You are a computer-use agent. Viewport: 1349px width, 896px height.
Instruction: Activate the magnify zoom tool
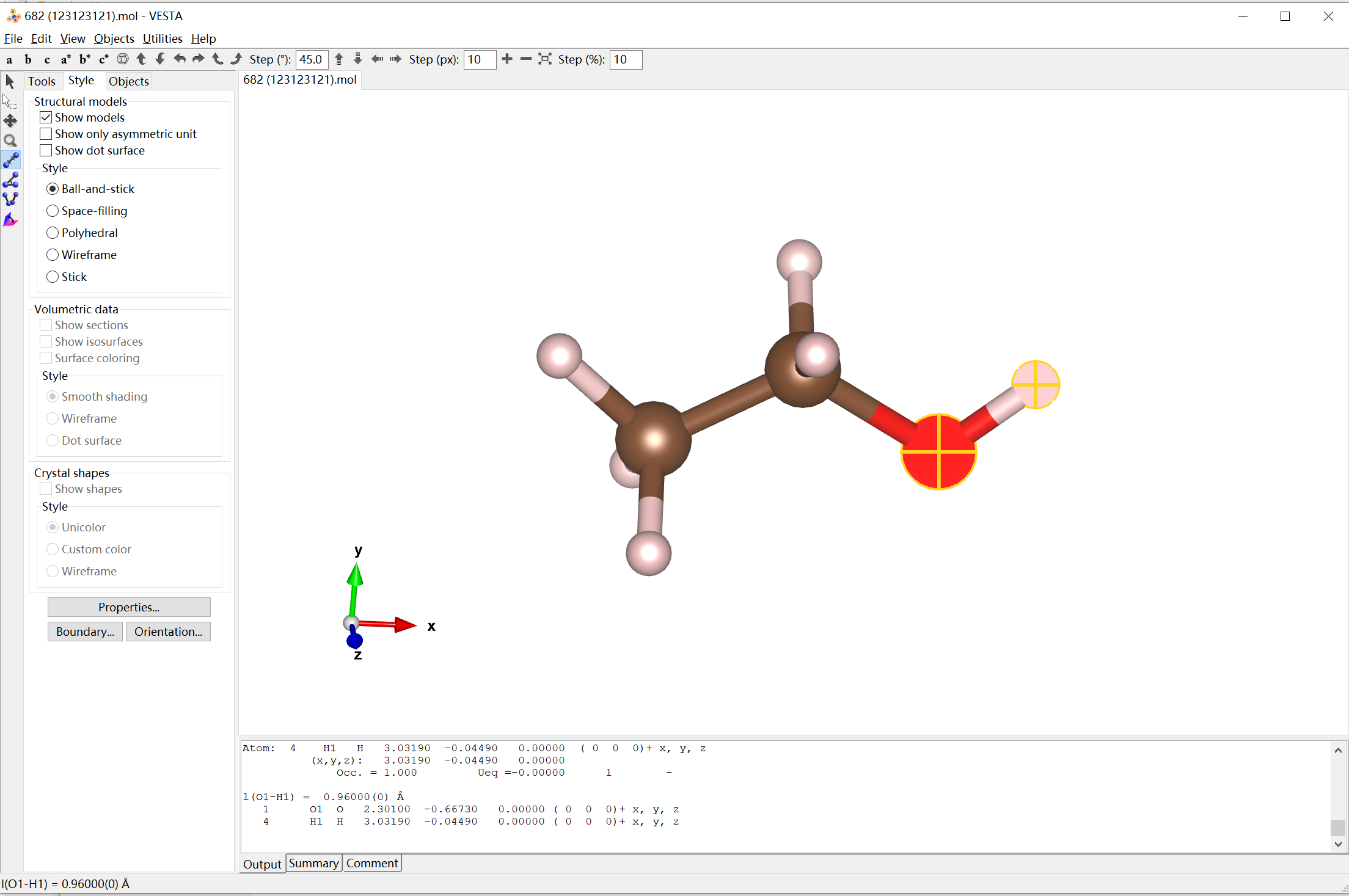(x=10, y=140)
